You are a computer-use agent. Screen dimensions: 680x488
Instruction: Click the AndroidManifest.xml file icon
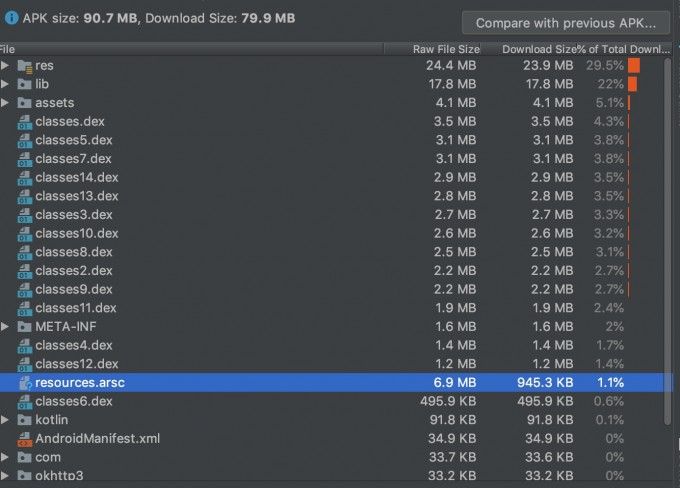[25, 438]
